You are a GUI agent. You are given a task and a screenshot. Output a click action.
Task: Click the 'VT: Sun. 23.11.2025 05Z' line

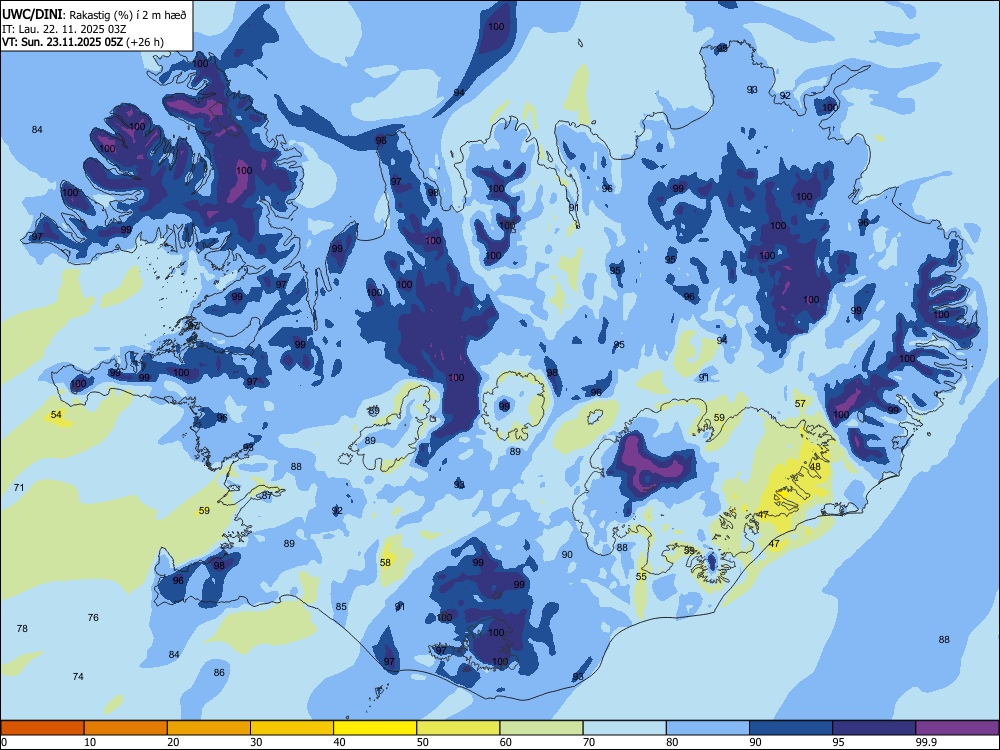62,42
